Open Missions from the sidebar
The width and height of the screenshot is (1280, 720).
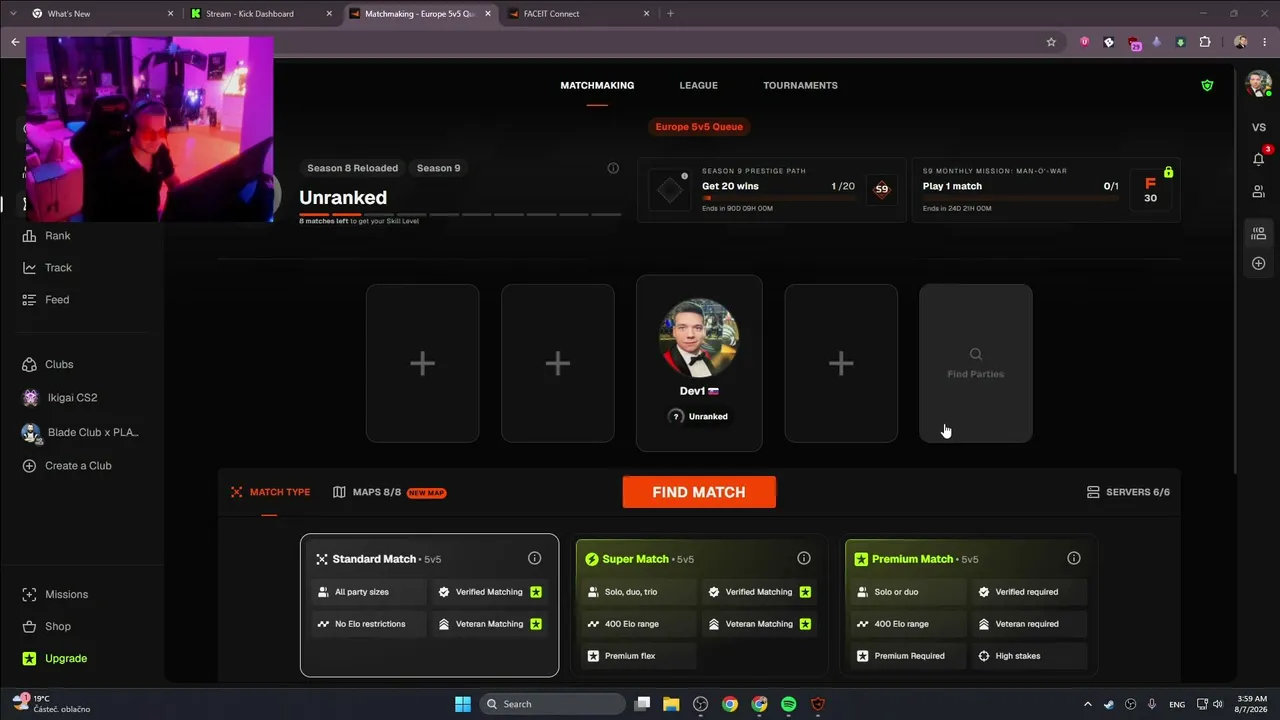[x=55, y=595]
